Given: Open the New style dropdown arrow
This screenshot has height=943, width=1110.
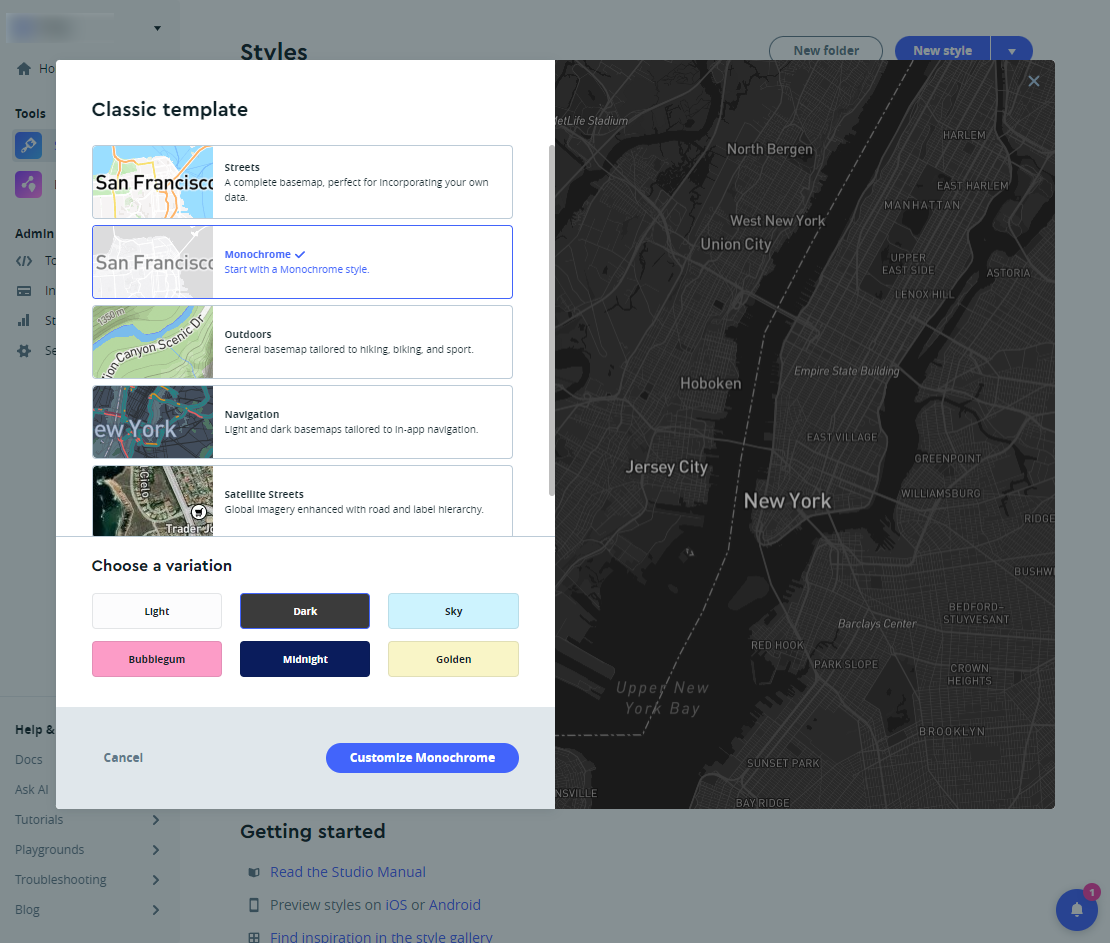Looking at the screenshot, I should click(x=1012, y=50).
